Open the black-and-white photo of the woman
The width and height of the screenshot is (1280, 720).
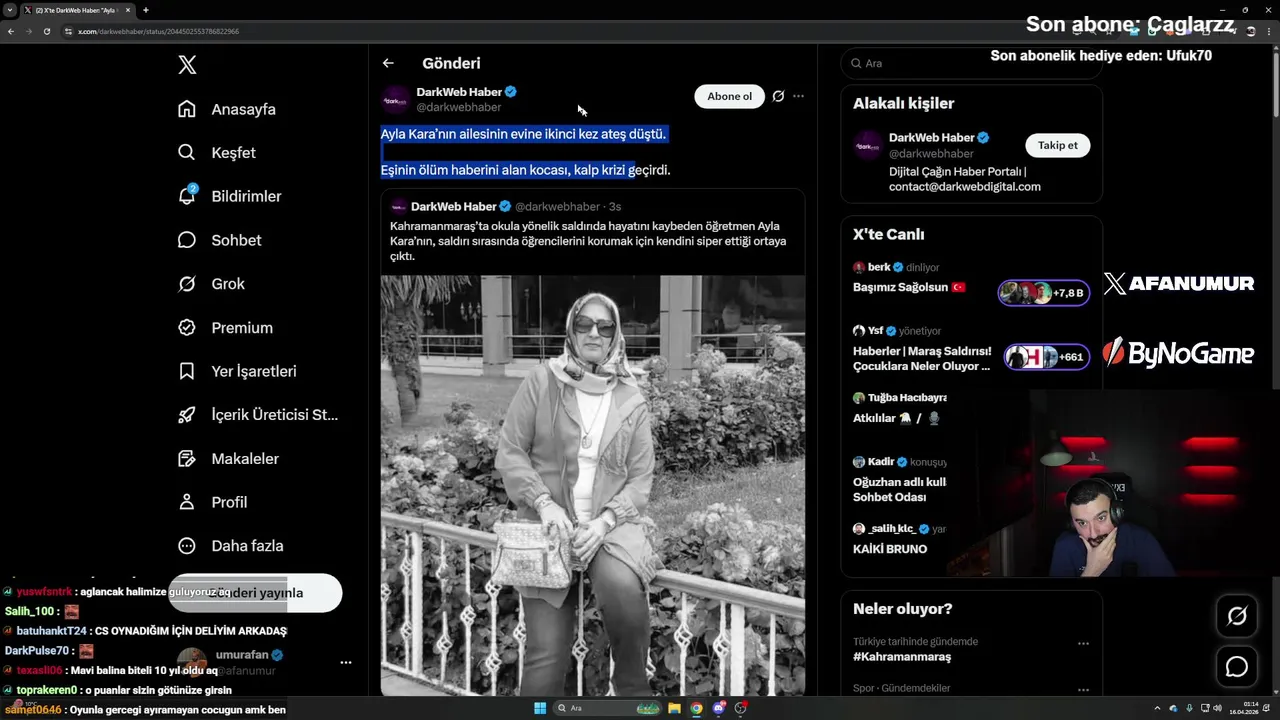[593, 485]
